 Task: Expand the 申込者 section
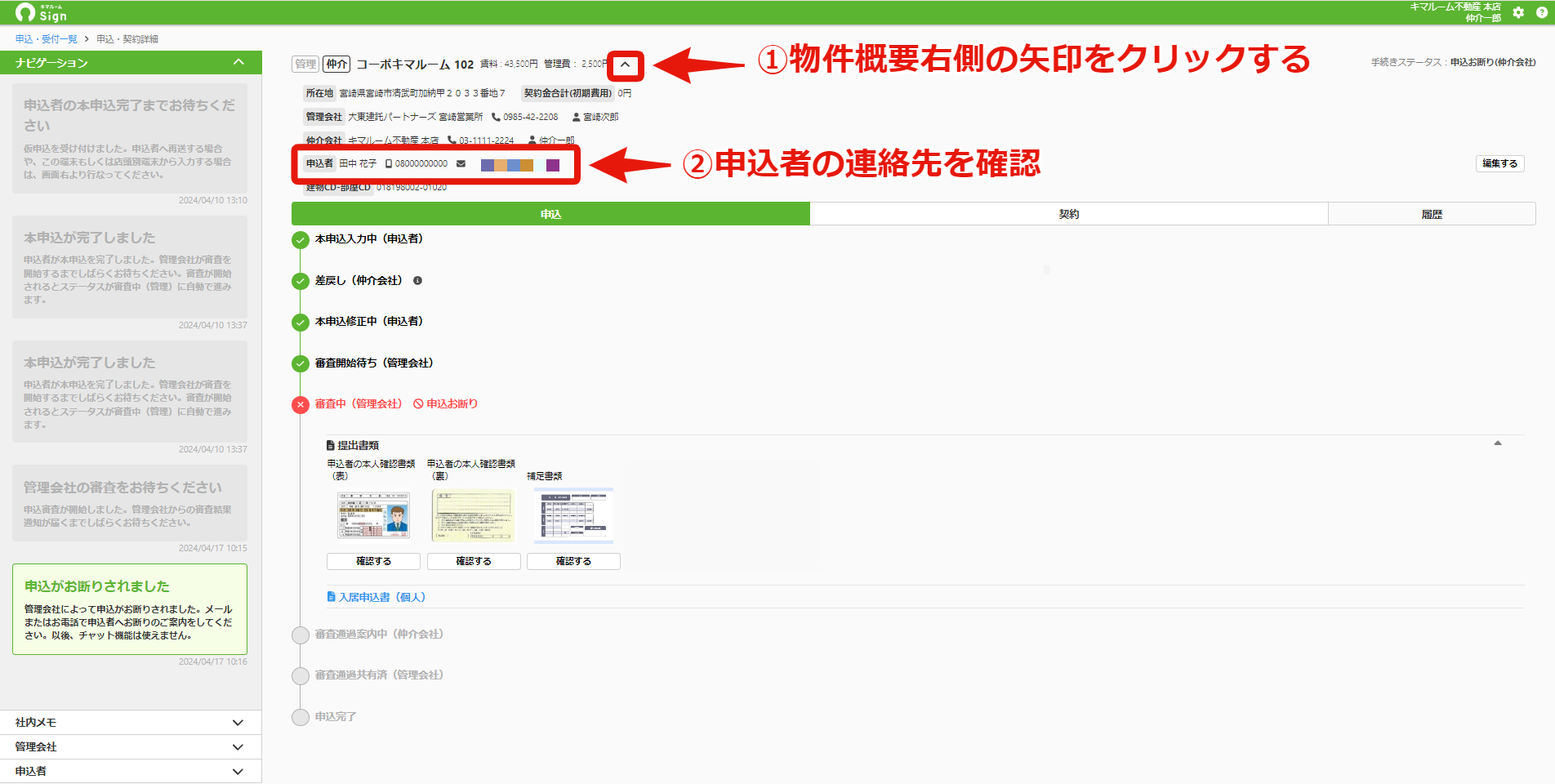point(131,771)
